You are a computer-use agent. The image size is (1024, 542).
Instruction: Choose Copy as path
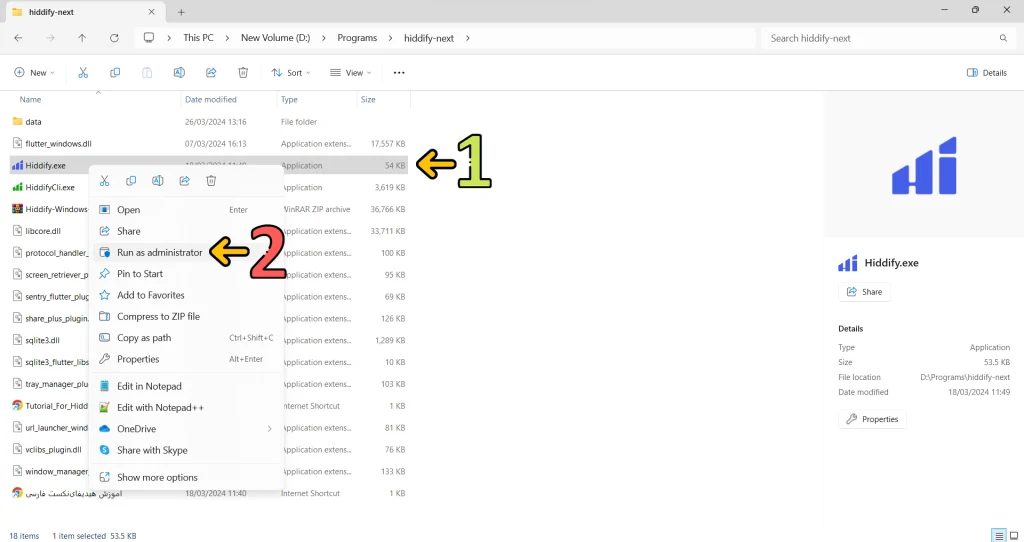[x=186, y=338]
